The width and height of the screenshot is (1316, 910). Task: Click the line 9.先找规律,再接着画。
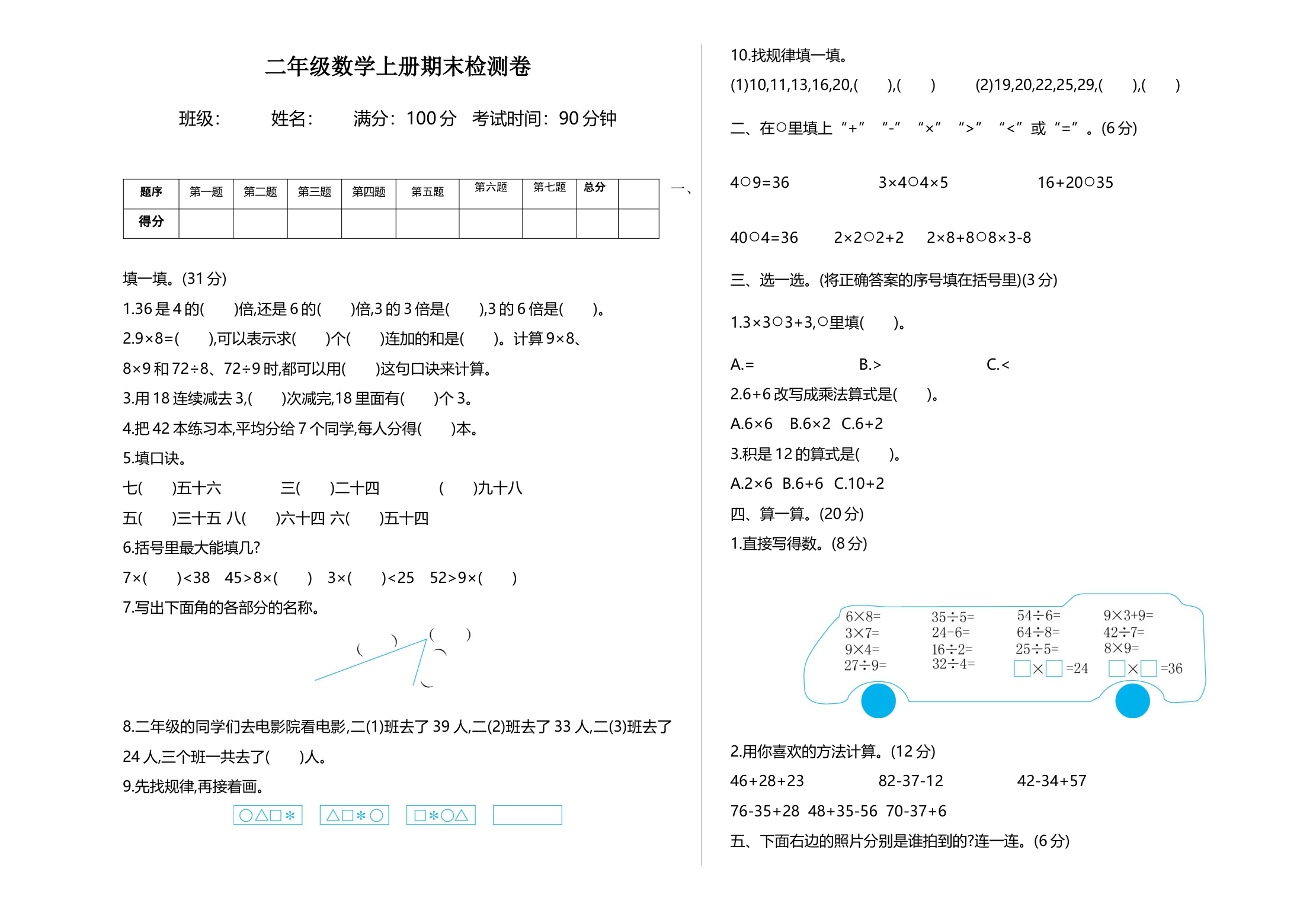194,786
